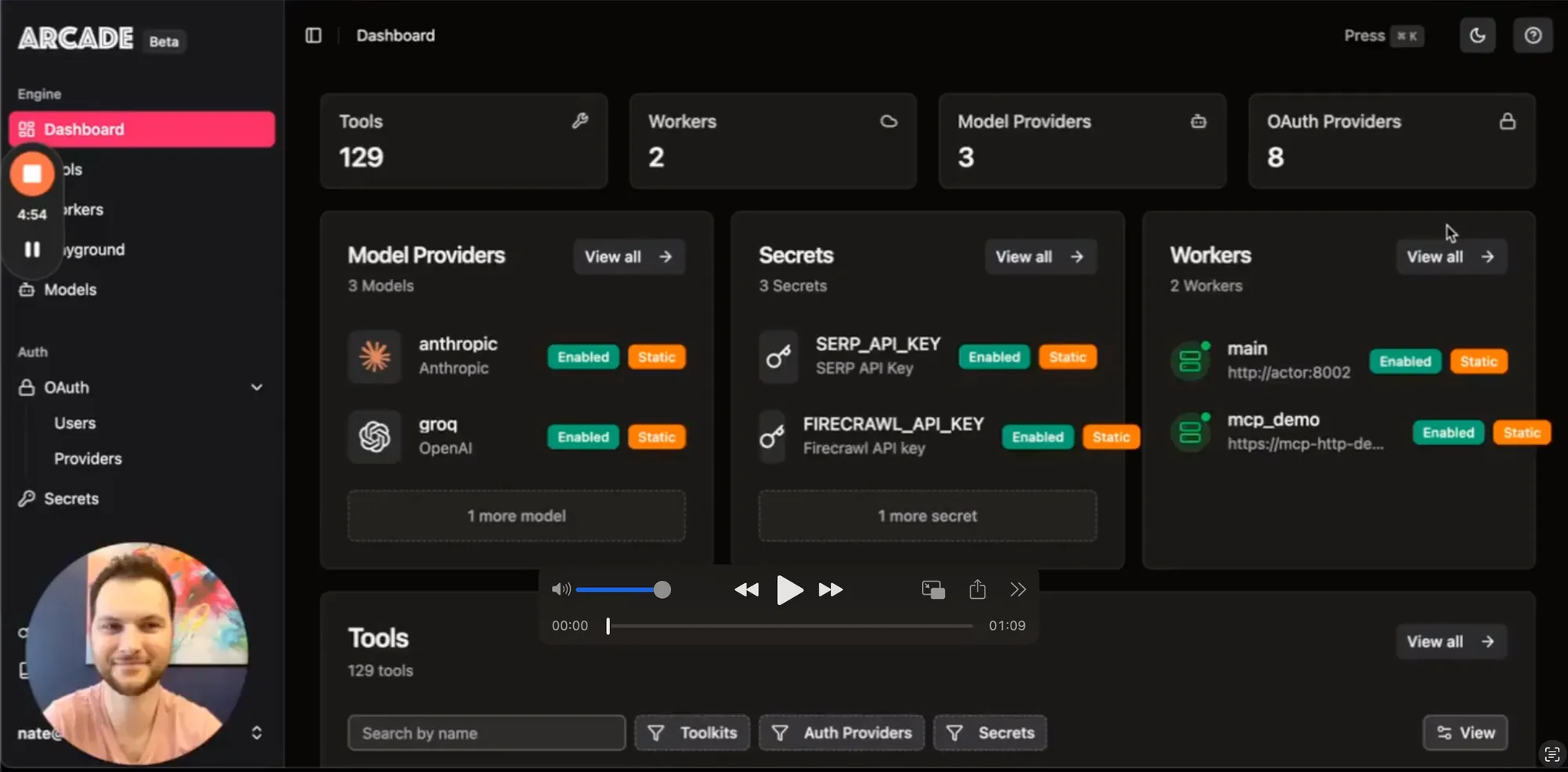The width and height of the screenshot is (1568, 772).
Task: Collapse the OAuth sidebar section
Action: [x=256, y=387]
